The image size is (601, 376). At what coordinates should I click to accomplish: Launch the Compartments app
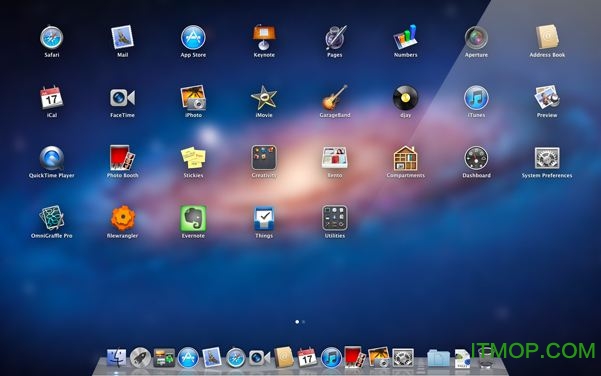coord(406,158)
